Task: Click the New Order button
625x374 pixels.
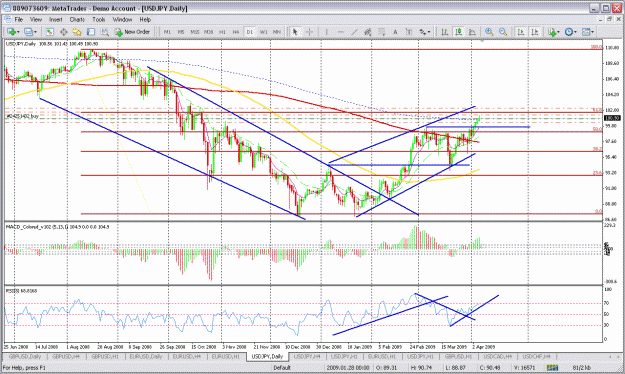Action: click(132, 32)
